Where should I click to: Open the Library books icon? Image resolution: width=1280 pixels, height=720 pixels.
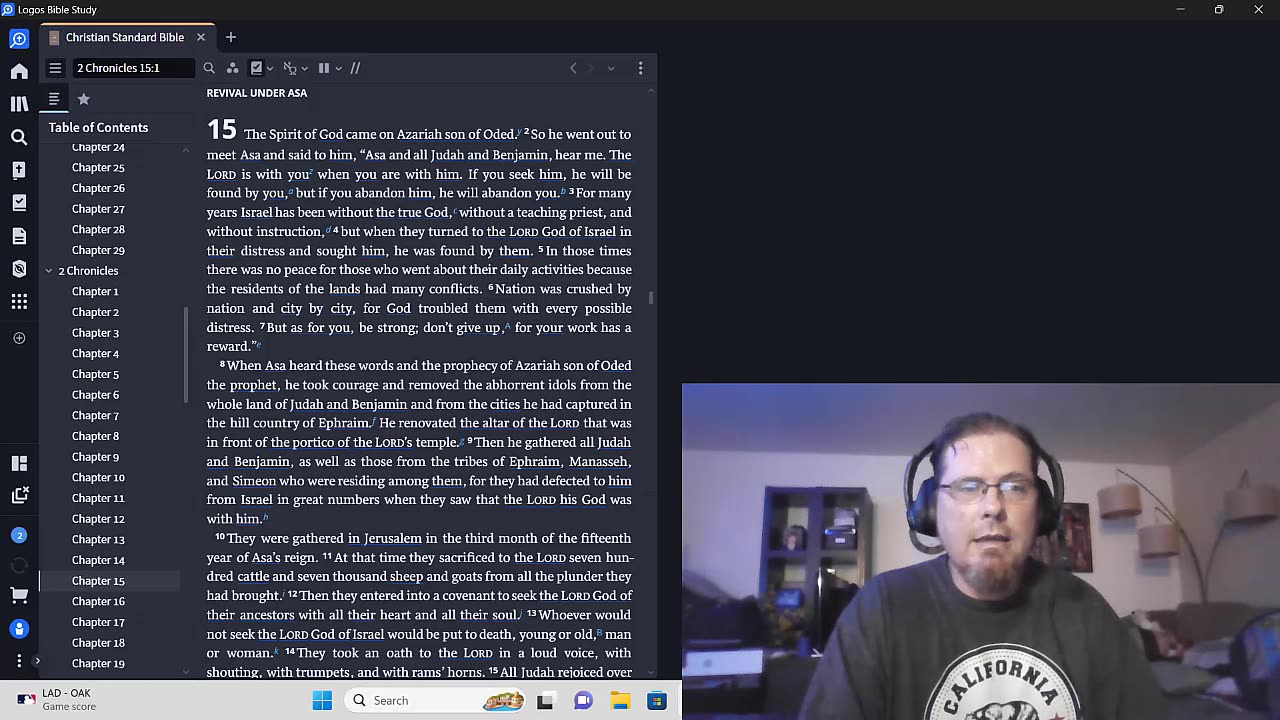[x=19, y=104]
